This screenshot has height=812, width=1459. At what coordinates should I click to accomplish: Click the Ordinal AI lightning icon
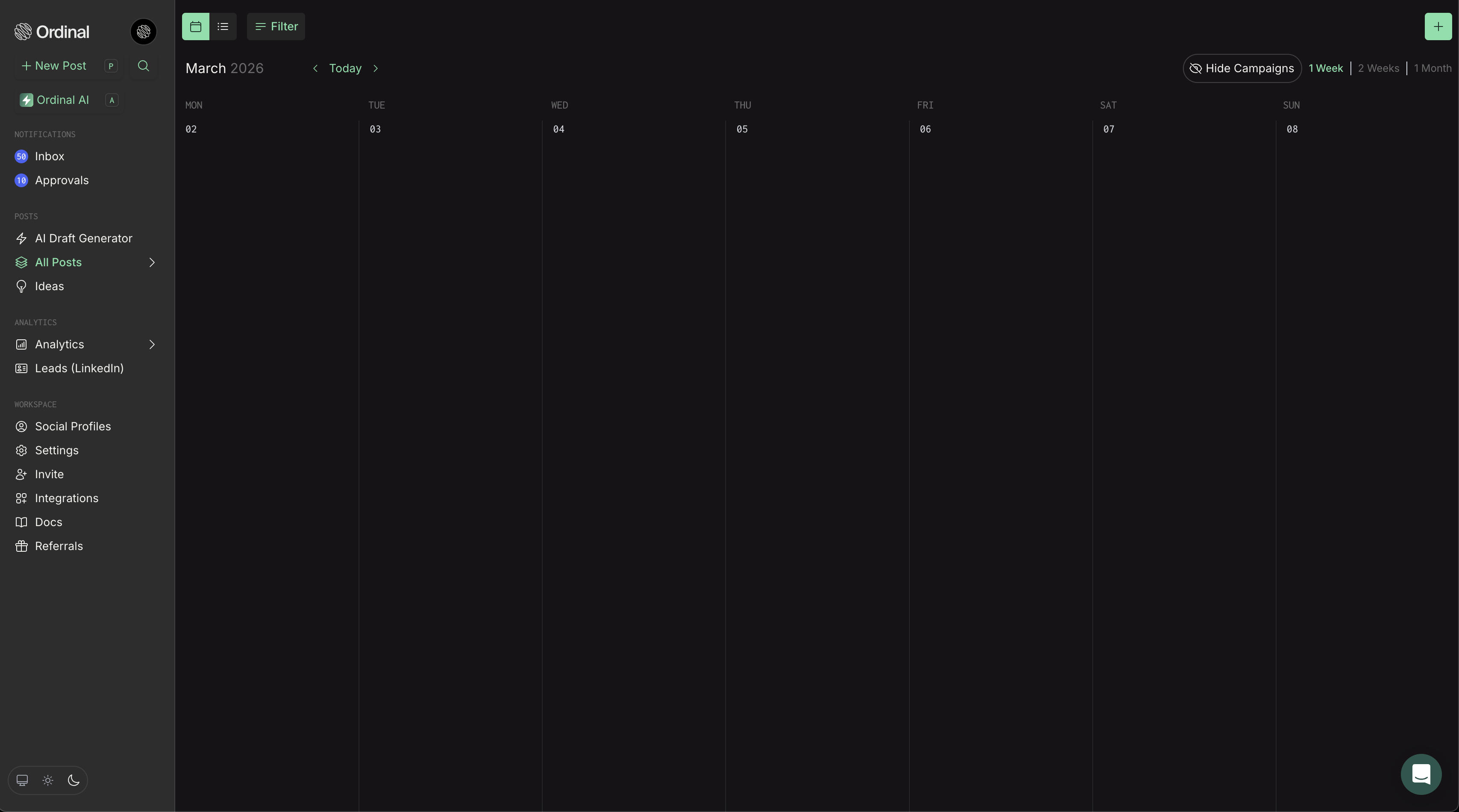coord(26,100)
